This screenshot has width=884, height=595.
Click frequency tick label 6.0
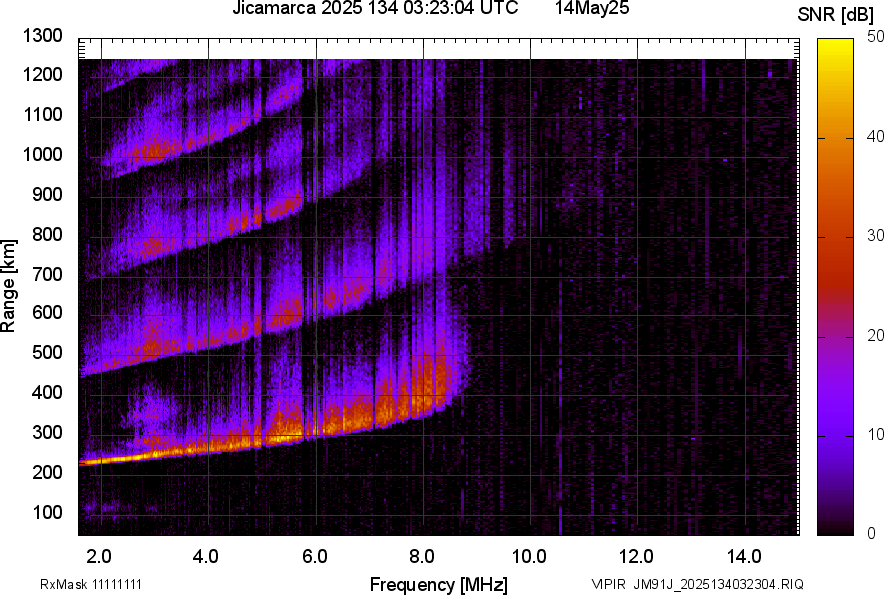point(315,557)
